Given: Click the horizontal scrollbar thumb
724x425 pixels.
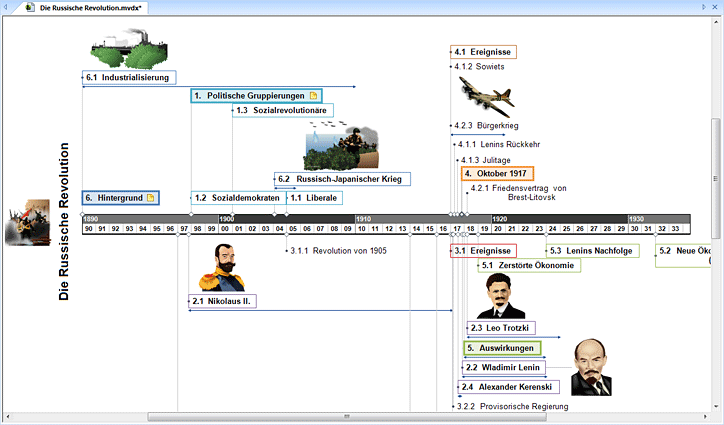Looking at the screenshot, I should (x=347, y=417).
